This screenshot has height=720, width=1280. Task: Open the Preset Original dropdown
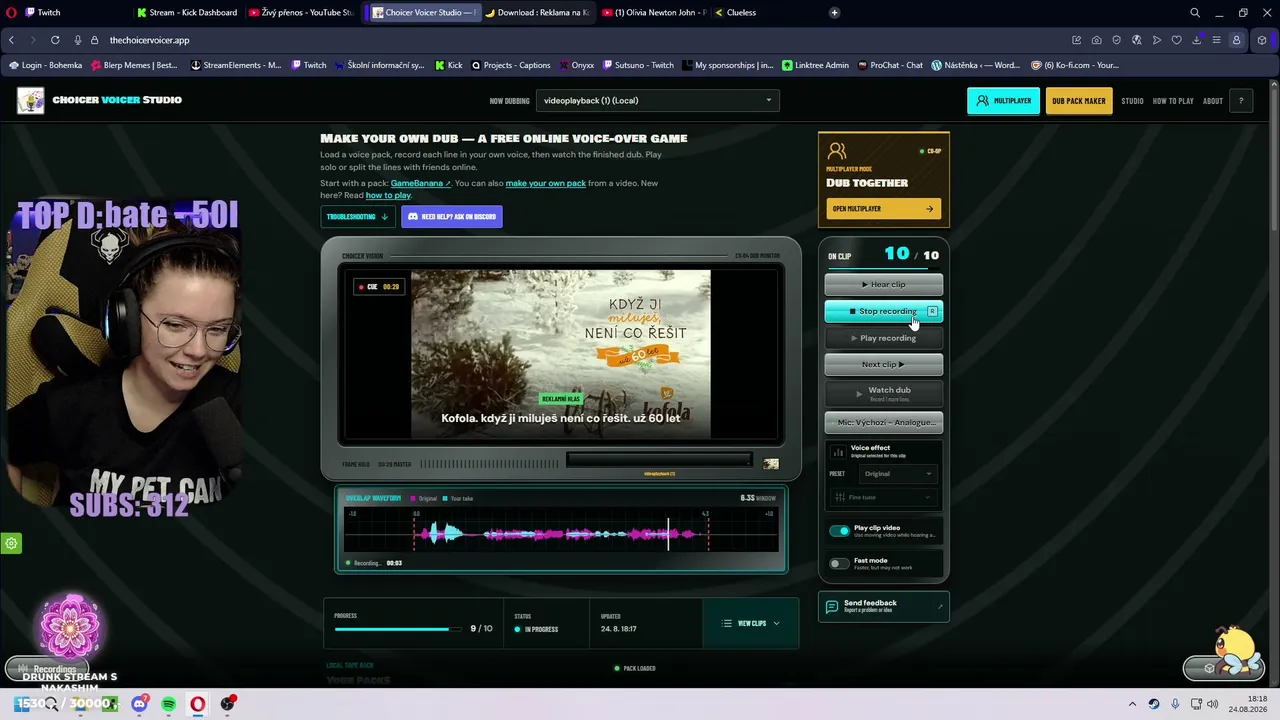(897, 474)
